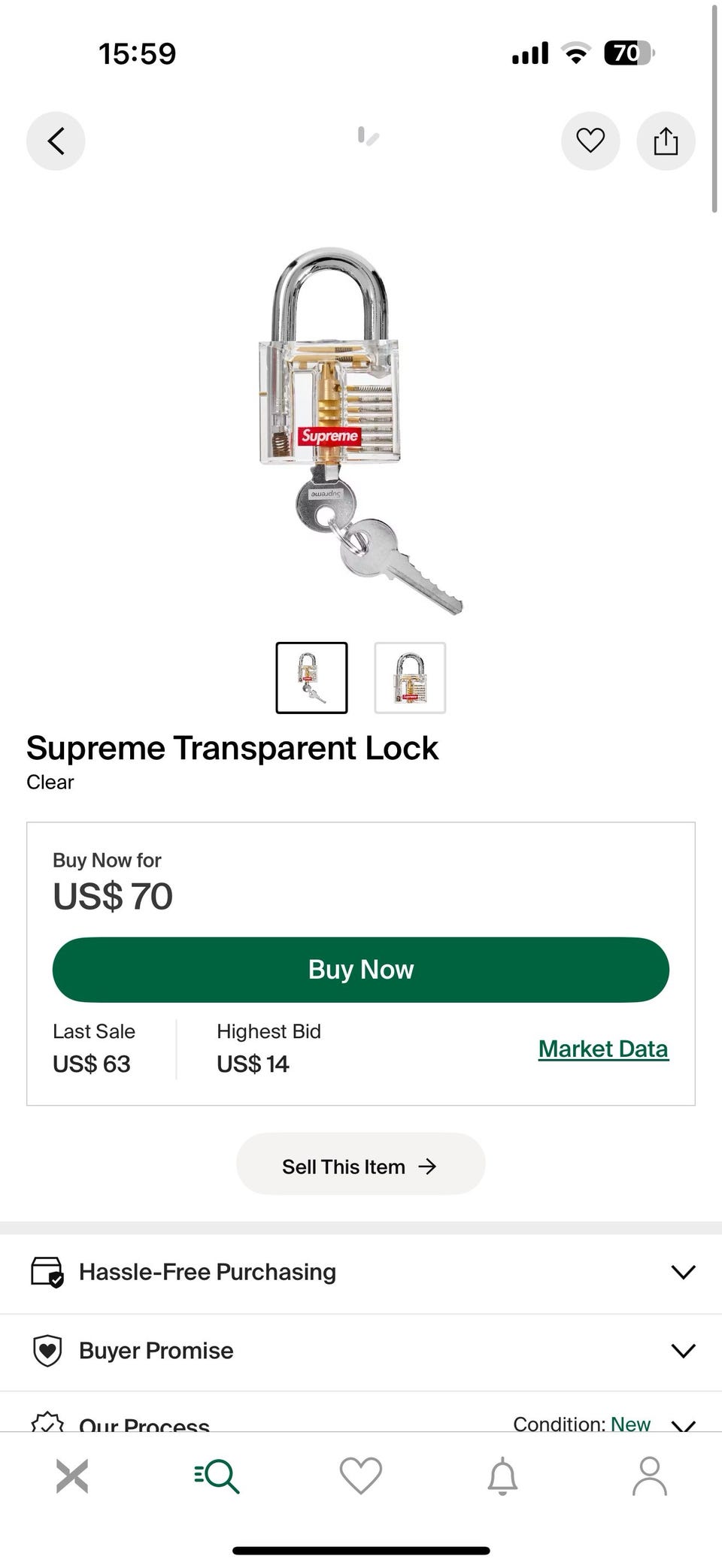Expand Our Process section chevron
Viewport: 722px width, 1568px height.
[683, 1424]
